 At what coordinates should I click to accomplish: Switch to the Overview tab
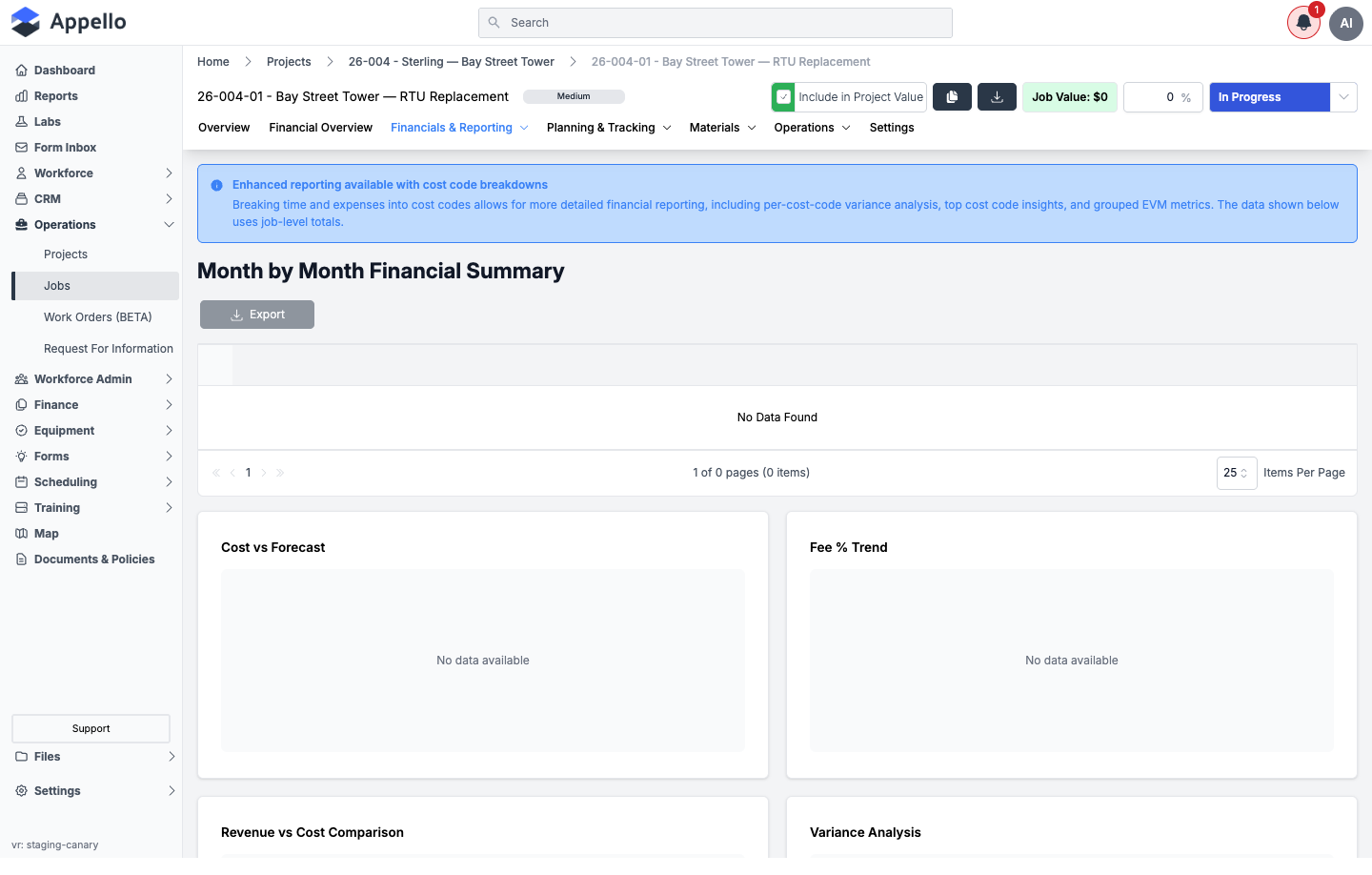click(224, 128)
